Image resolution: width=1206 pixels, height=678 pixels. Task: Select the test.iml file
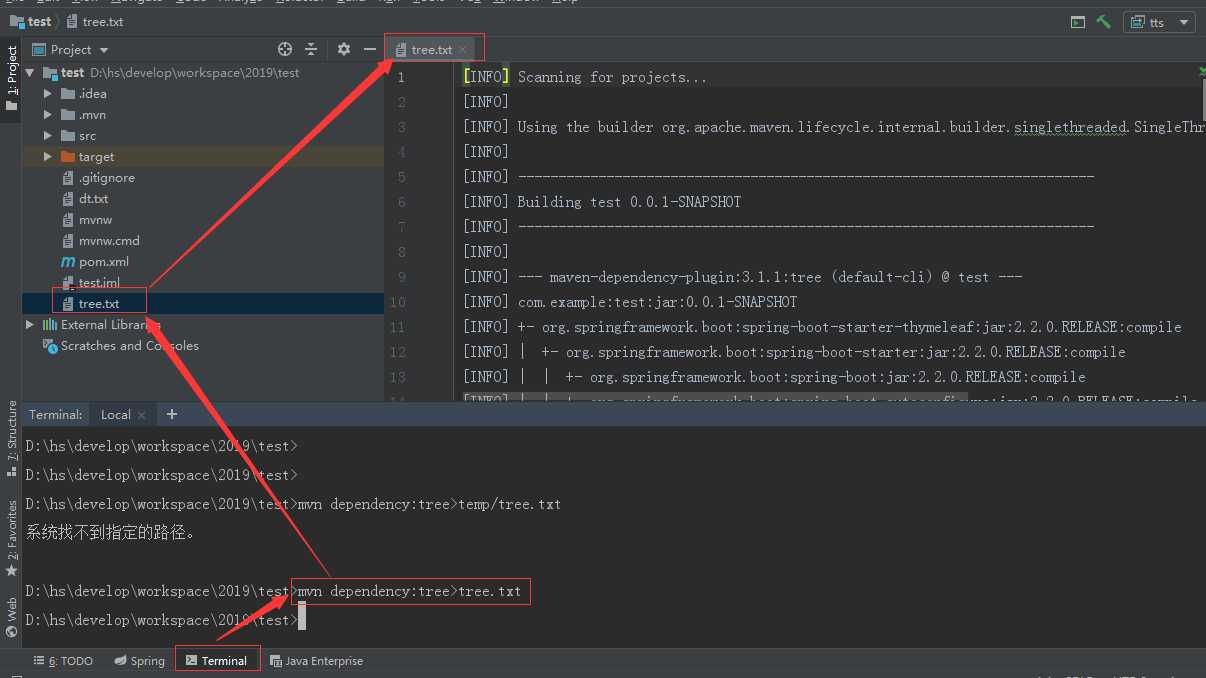point(99,282)
